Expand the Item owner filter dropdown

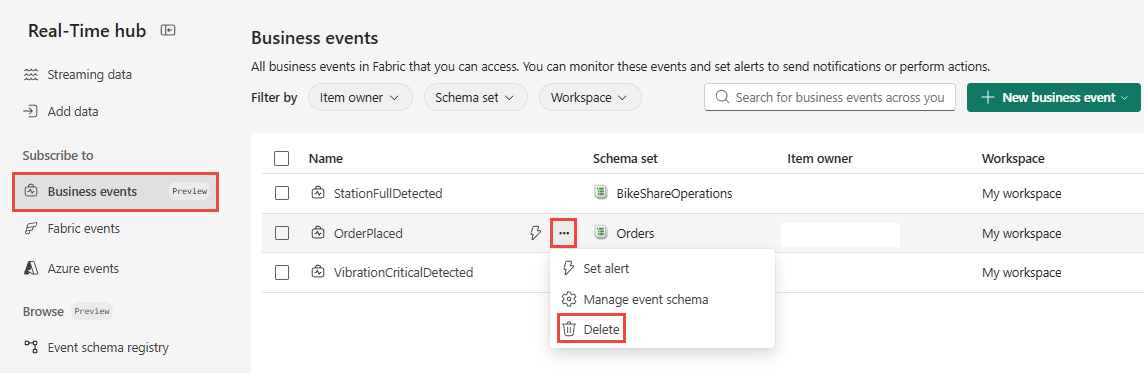click(360, 97)
